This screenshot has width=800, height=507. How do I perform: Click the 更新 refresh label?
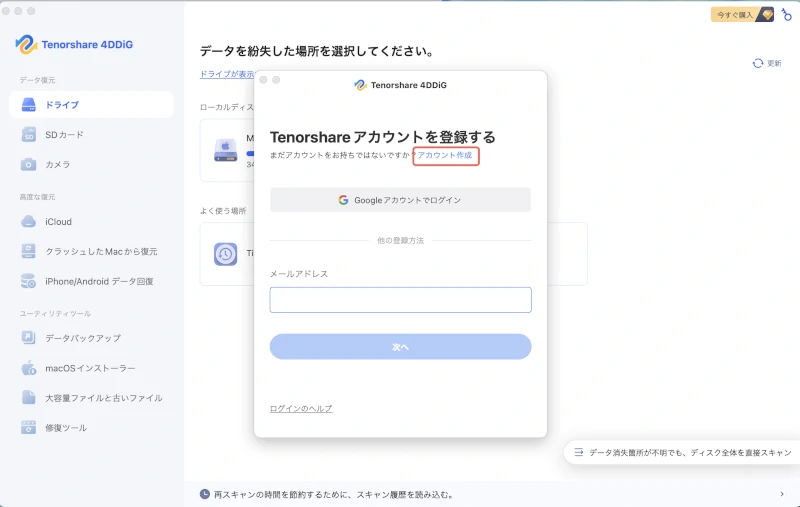(774, 63)
